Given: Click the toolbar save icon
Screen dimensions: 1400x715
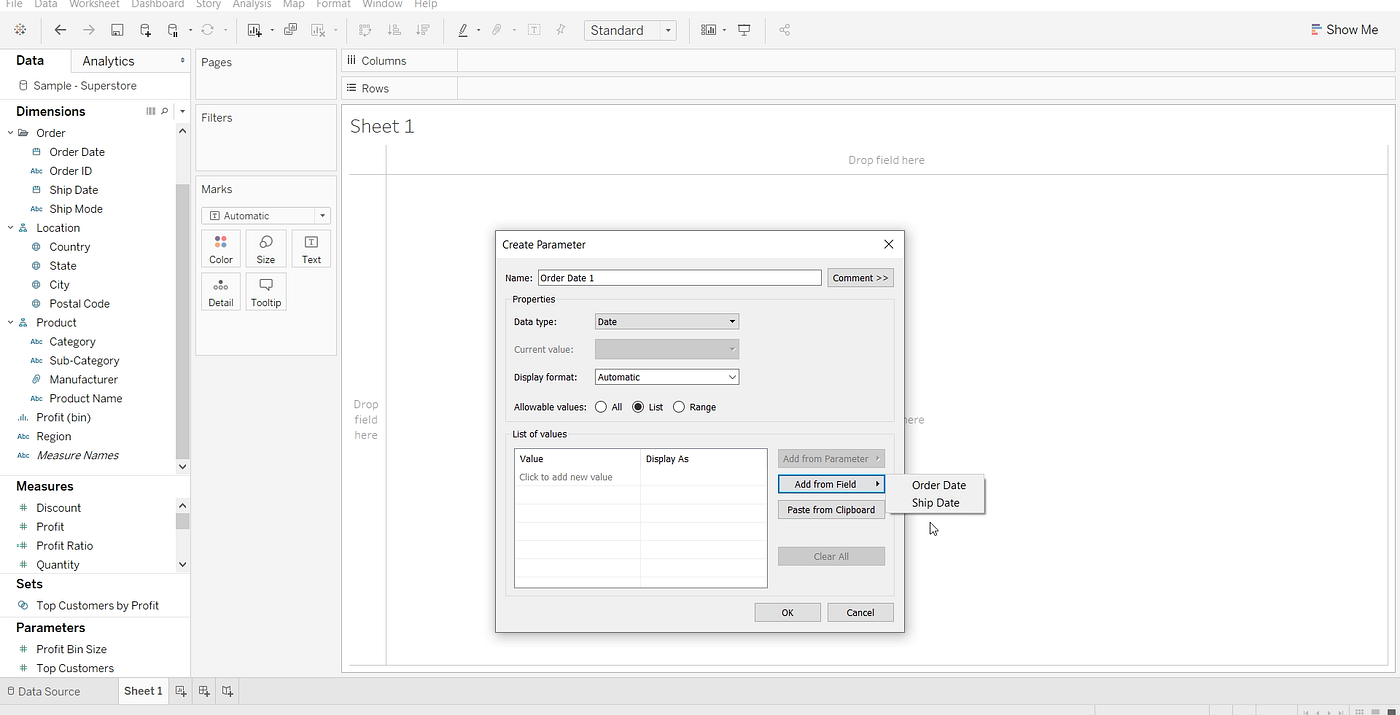Looking at the screenshot, I should 118,30.
